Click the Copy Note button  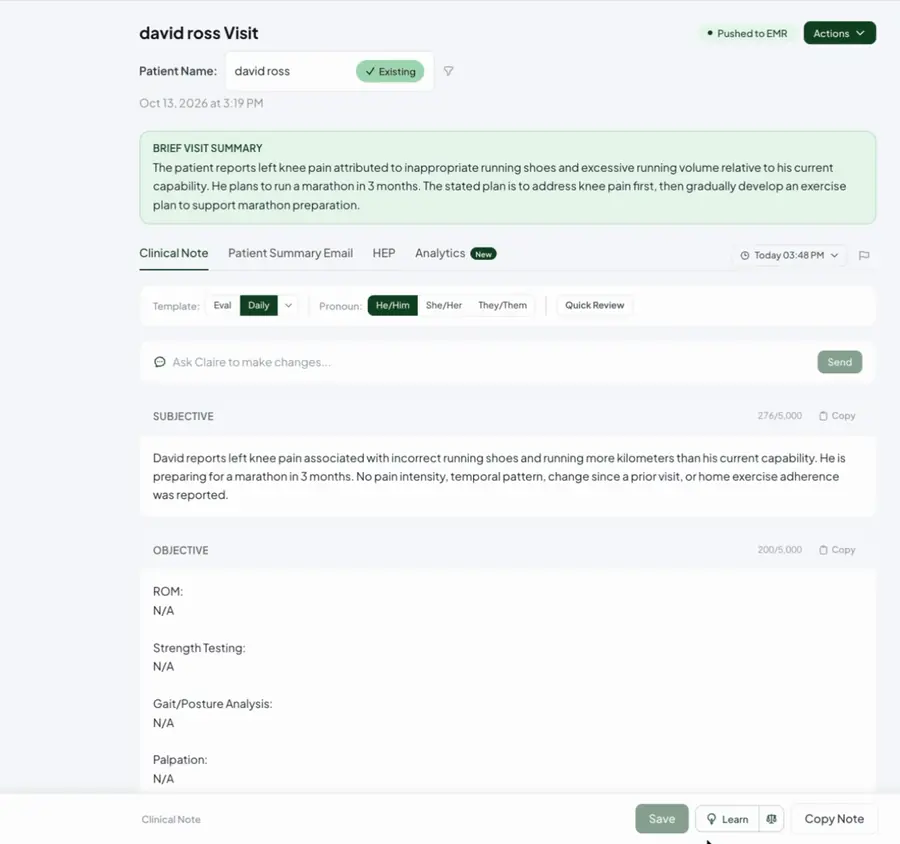(833, 819)
